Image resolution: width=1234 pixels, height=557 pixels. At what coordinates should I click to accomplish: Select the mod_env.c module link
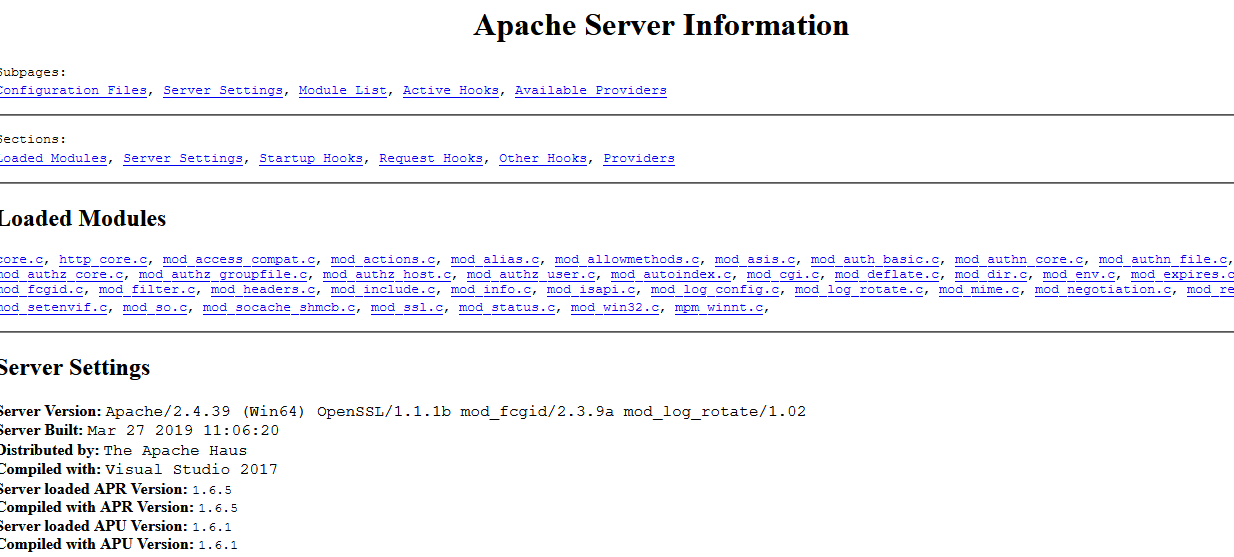[1079, 274]
